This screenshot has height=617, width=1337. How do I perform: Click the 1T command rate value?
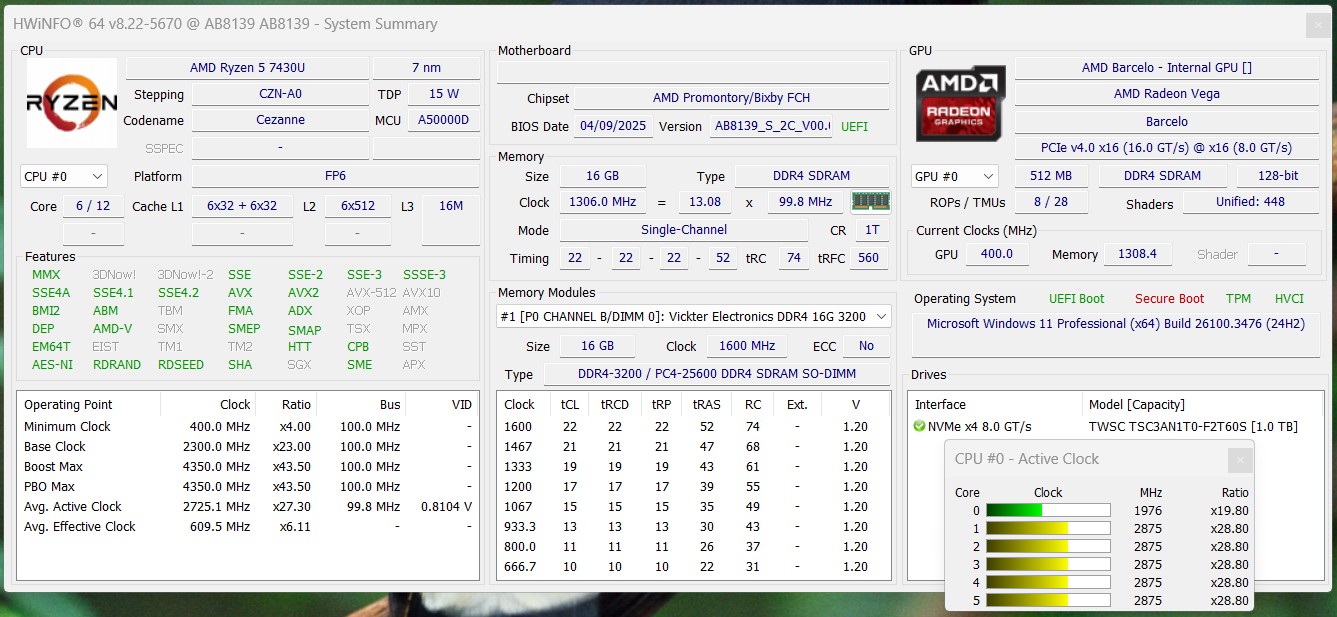(871, 230)
